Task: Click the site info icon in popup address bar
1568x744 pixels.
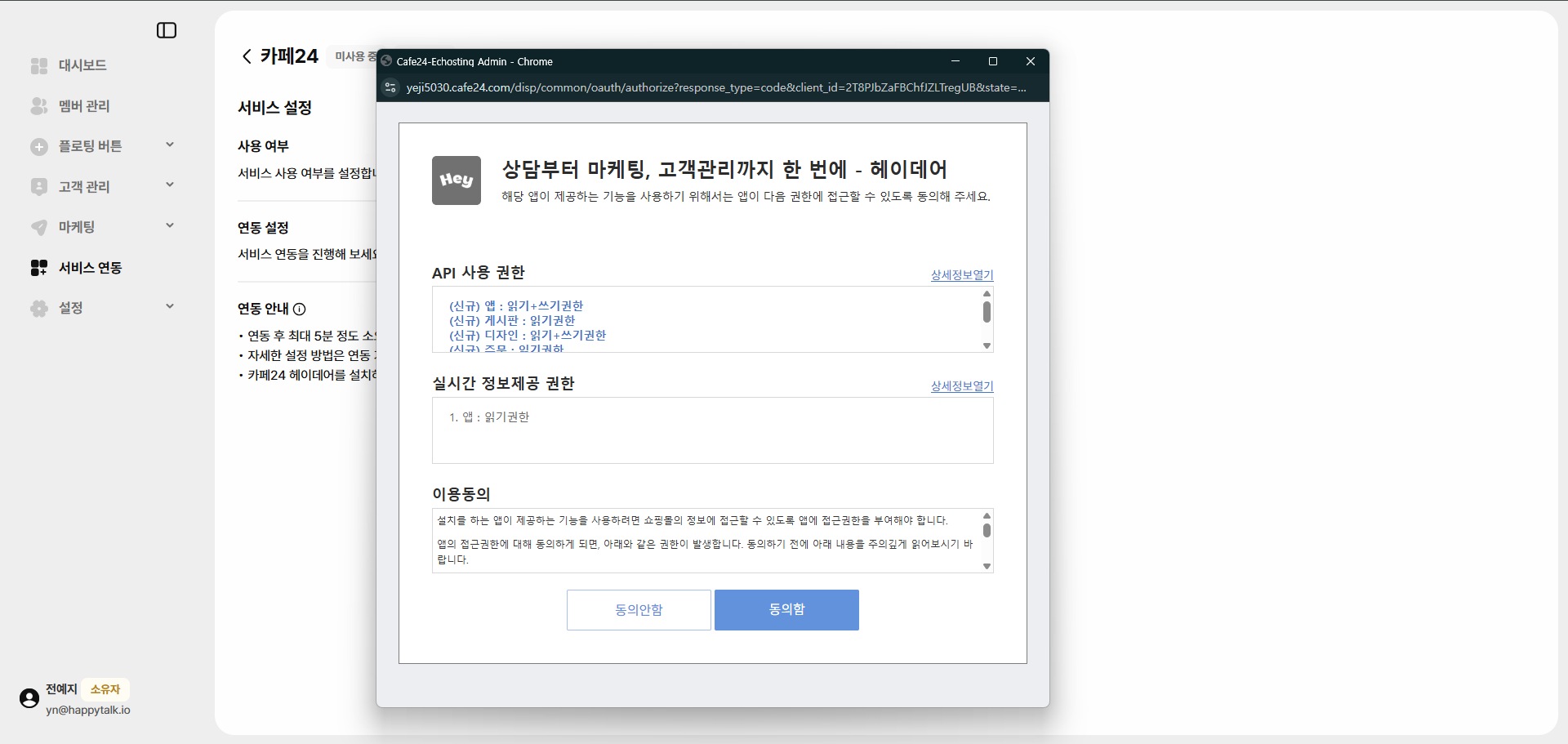Action: point(390,87)
